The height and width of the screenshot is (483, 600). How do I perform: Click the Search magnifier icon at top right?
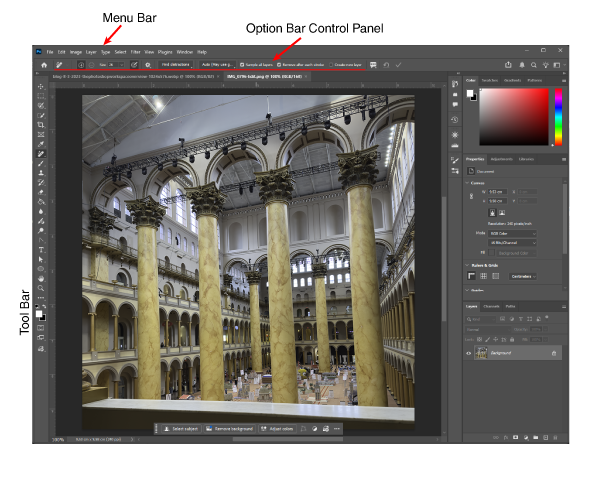pos(534,64)
